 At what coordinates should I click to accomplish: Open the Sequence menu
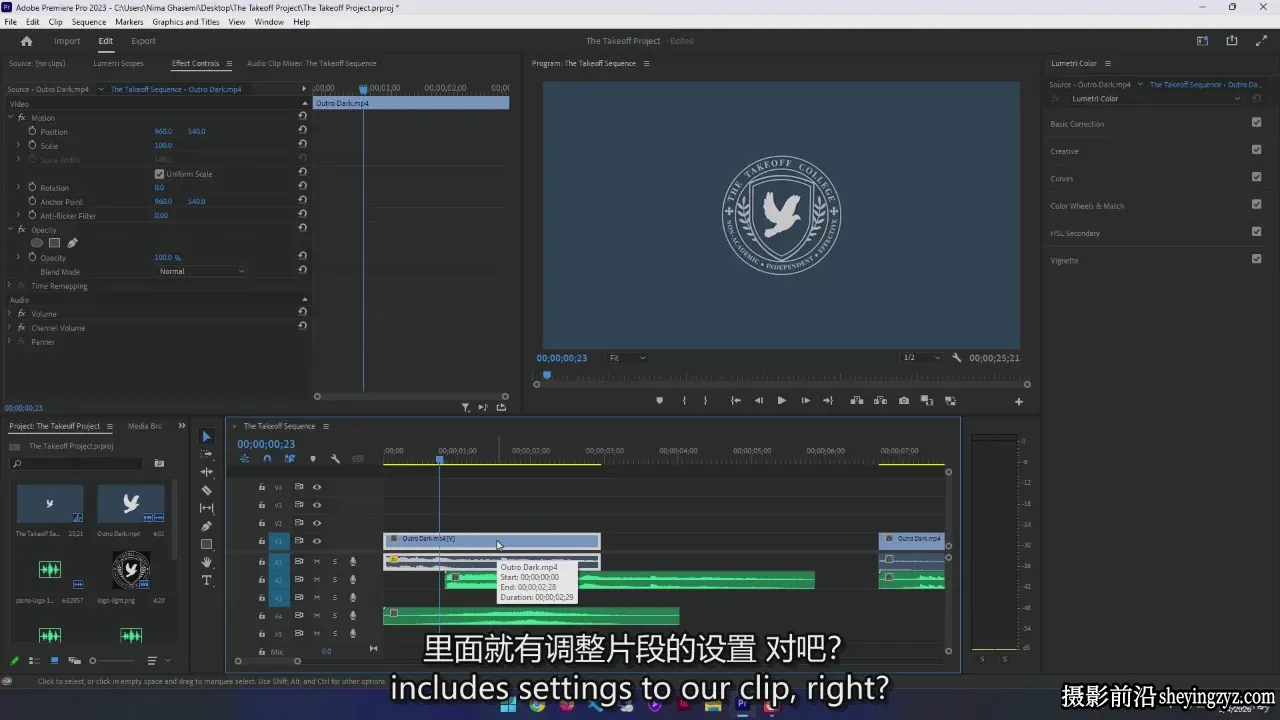click(89, 22)
